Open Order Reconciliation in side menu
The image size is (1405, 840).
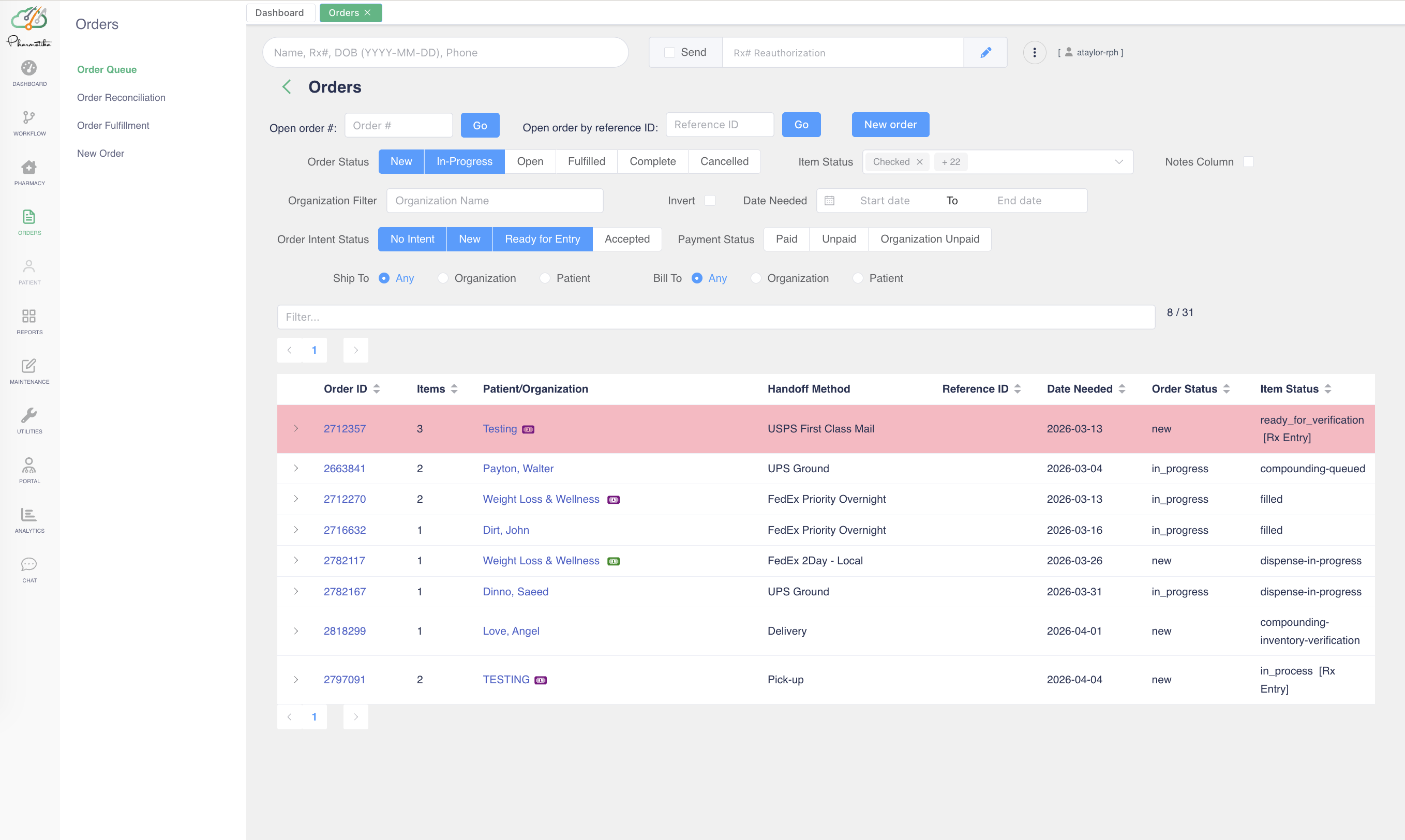(x=121, y=97)
